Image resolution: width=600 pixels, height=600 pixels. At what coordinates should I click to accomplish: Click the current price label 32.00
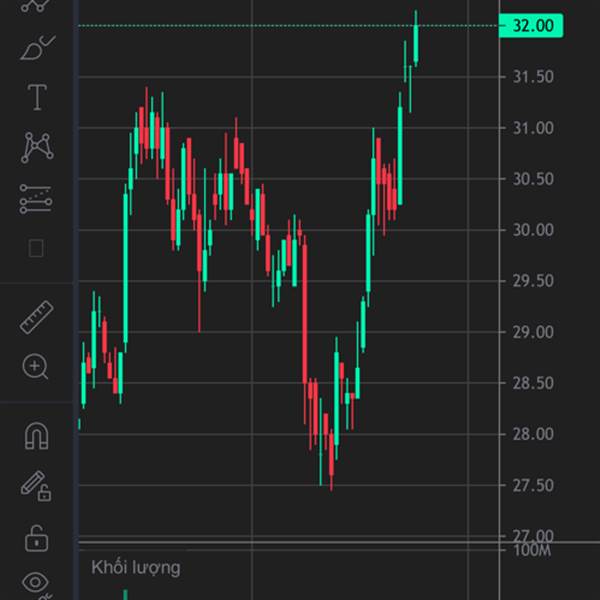(531, 26)
